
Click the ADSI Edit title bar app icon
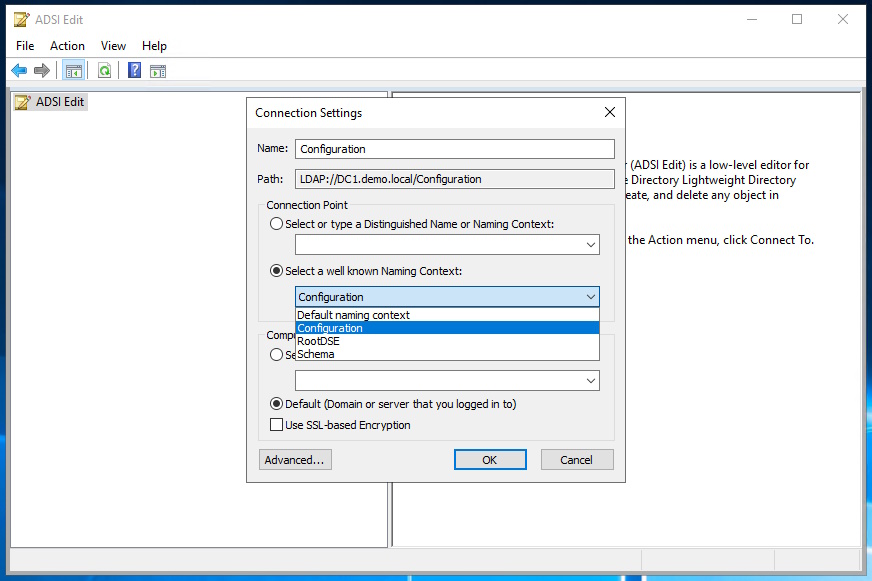(22, 19)
